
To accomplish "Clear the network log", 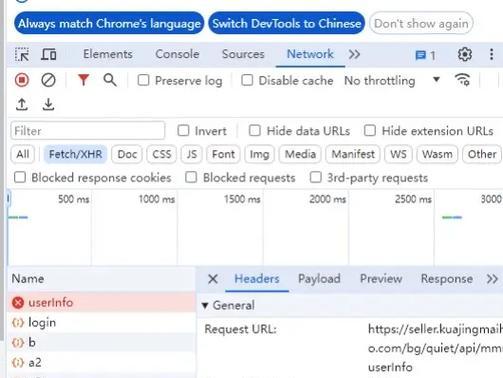I will (x=48, y=80).
